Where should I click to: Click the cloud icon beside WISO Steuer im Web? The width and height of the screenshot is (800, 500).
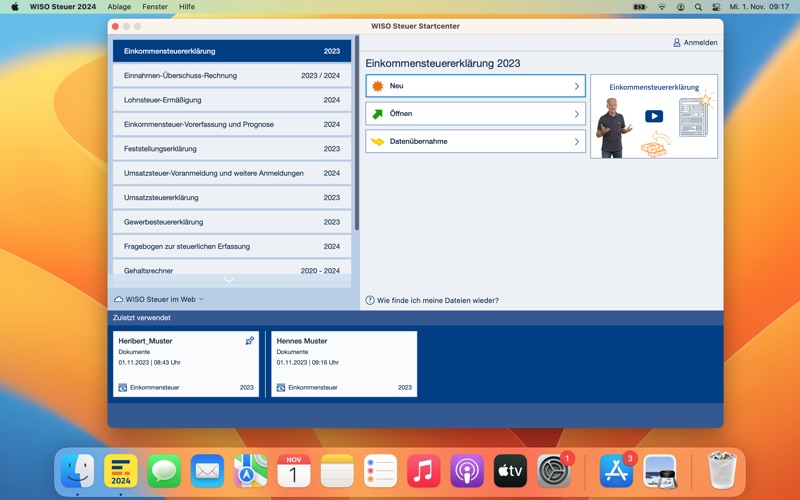tap(118, 299)
